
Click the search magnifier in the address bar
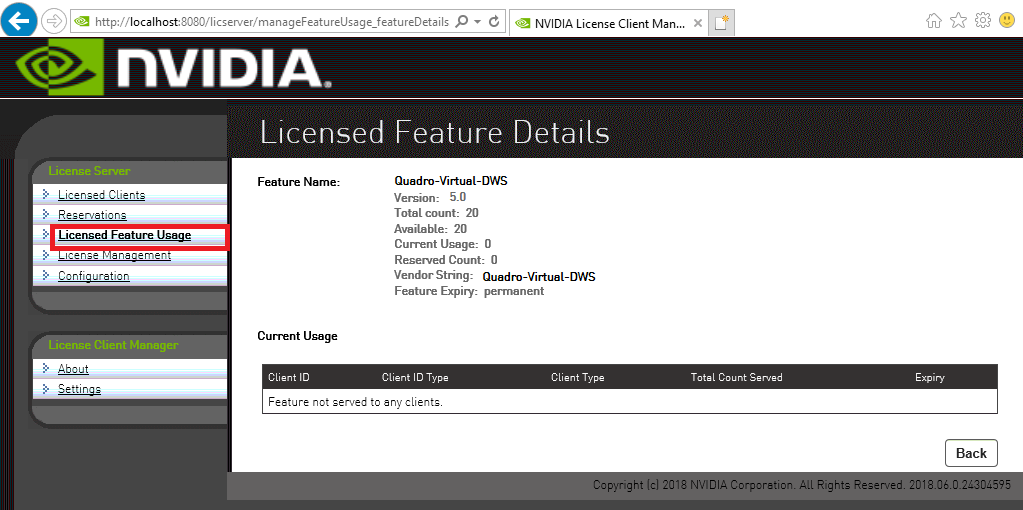point(461,21)
